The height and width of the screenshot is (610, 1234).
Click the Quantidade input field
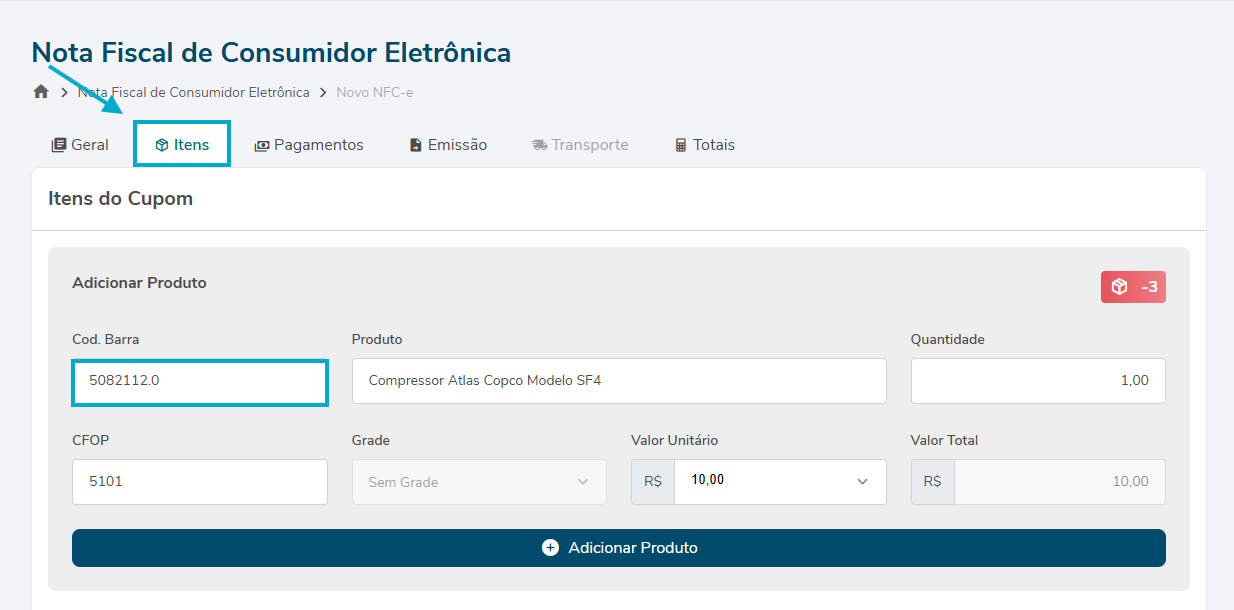[1037, 381]
